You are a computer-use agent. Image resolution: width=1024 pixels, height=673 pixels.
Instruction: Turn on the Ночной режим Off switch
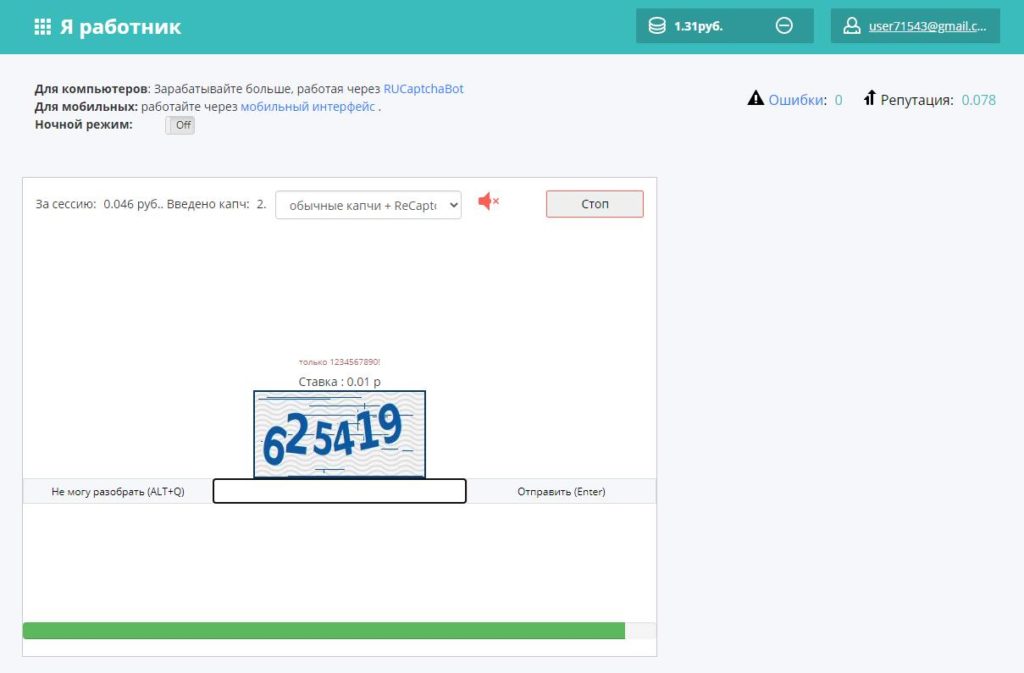coord(180,125)
